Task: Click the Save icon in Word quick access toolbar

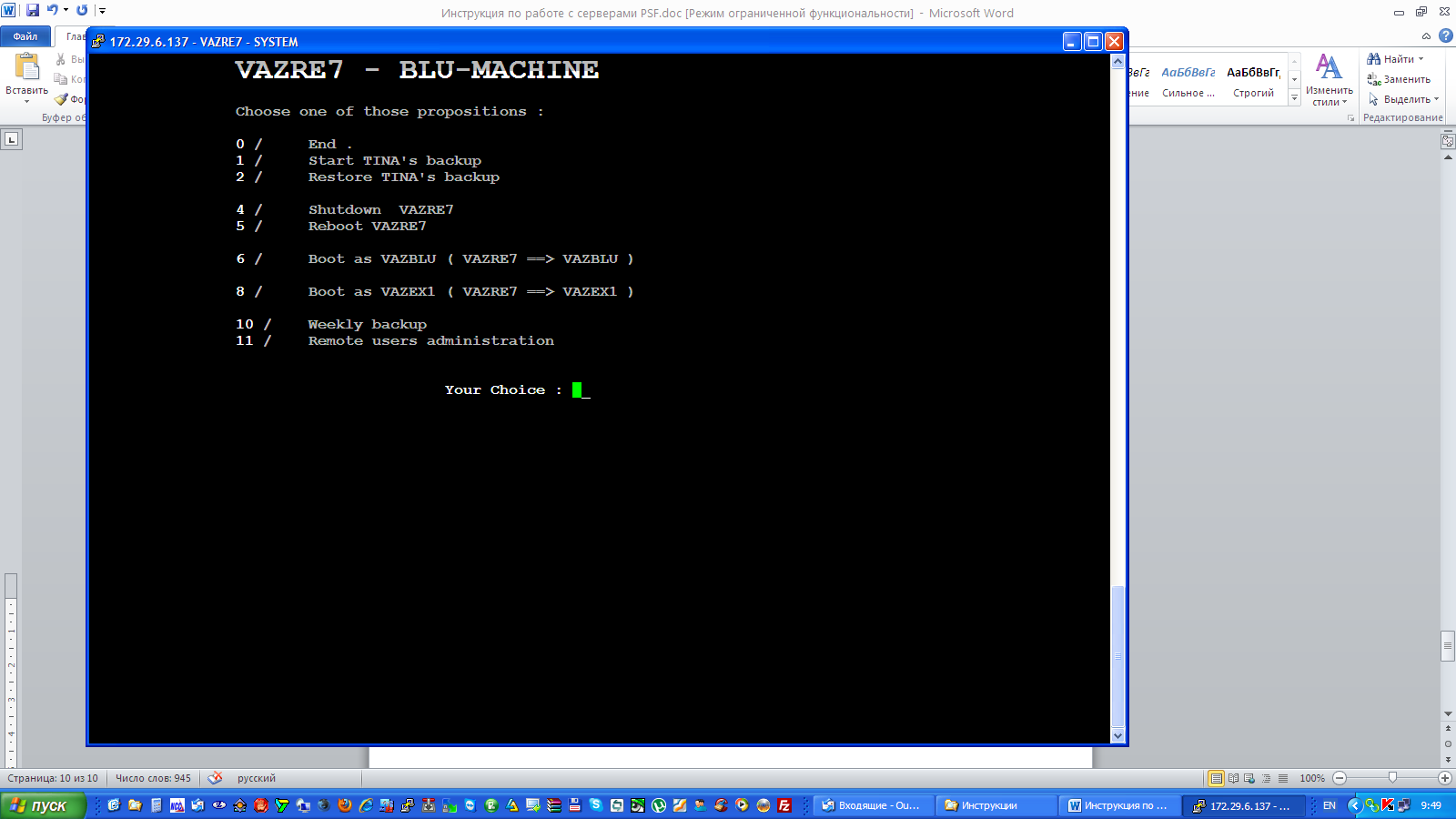Action: (x=33, y=10)
